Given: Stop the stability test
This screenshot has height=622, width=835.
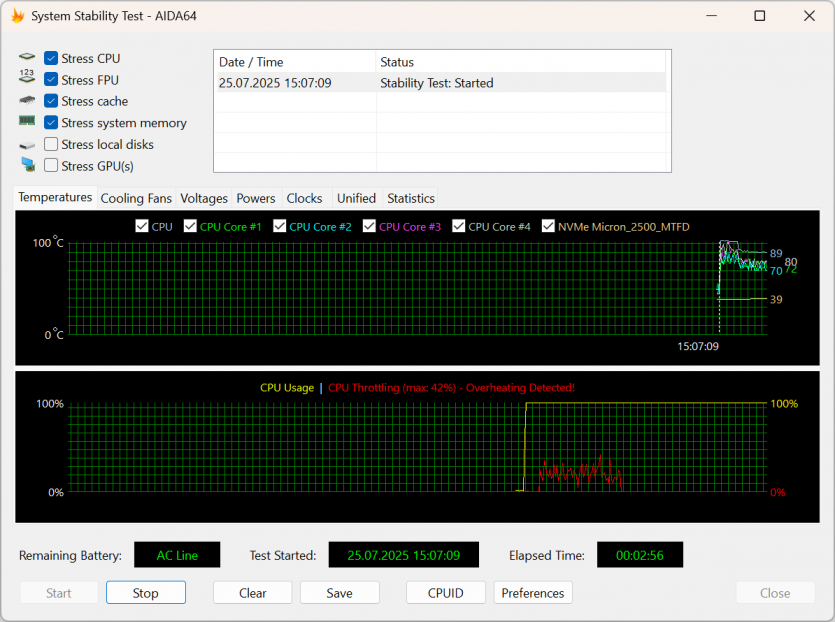Looking at the screenshot, I should (x=146, y=593).
